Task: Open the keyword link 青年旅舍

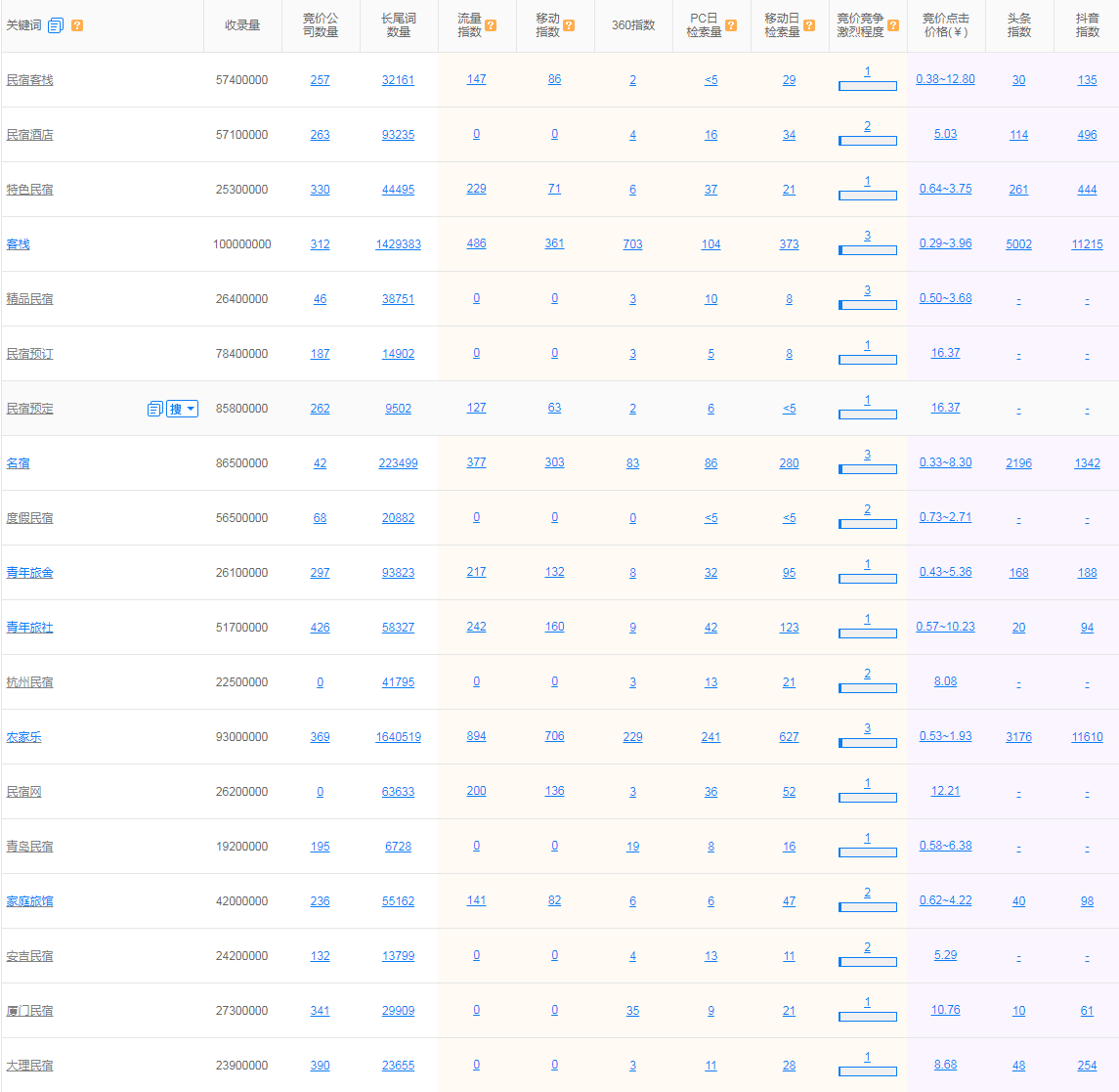Action: (x=30, y=573)
